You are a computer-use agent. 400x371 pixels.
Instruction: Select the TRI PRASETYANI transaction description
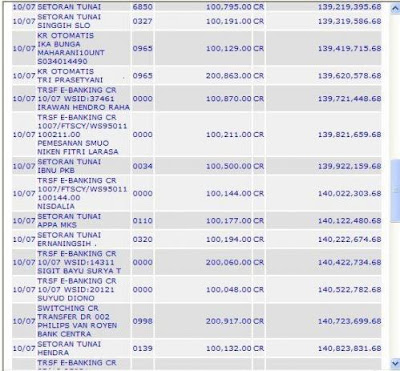point(70,76)
